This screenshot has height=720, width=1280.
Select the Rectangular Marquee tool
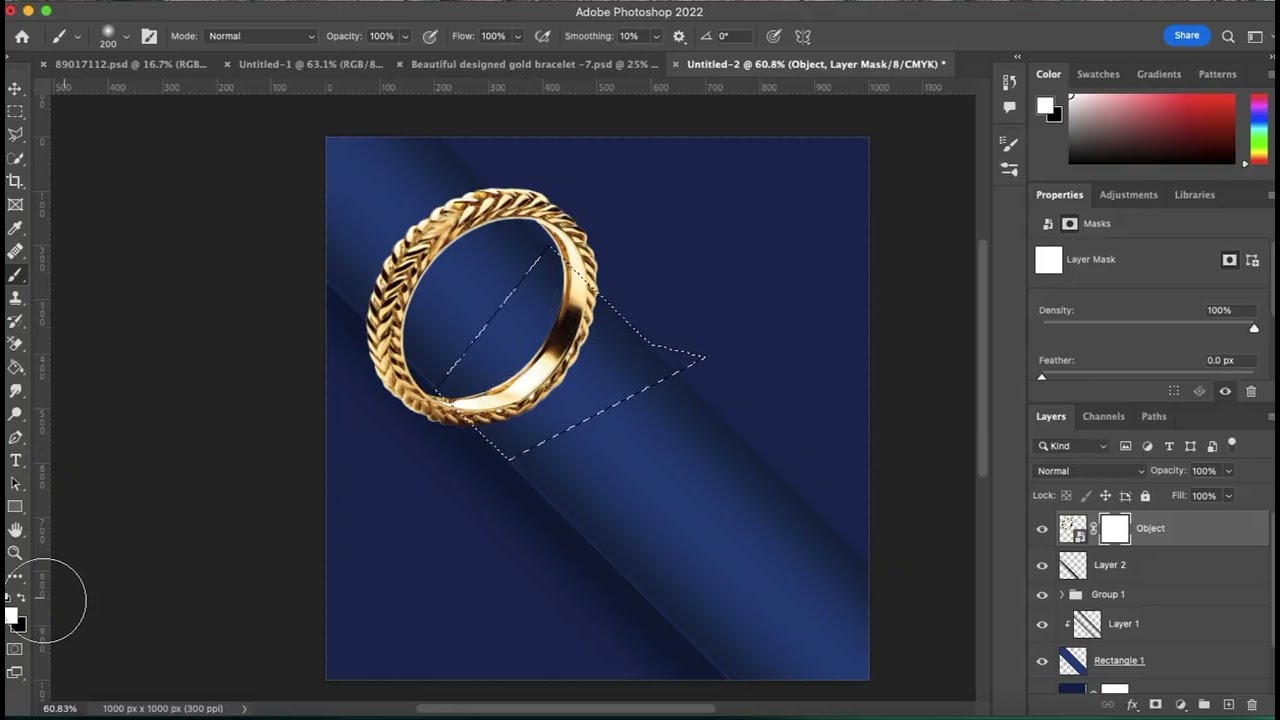tap(15, 111)
